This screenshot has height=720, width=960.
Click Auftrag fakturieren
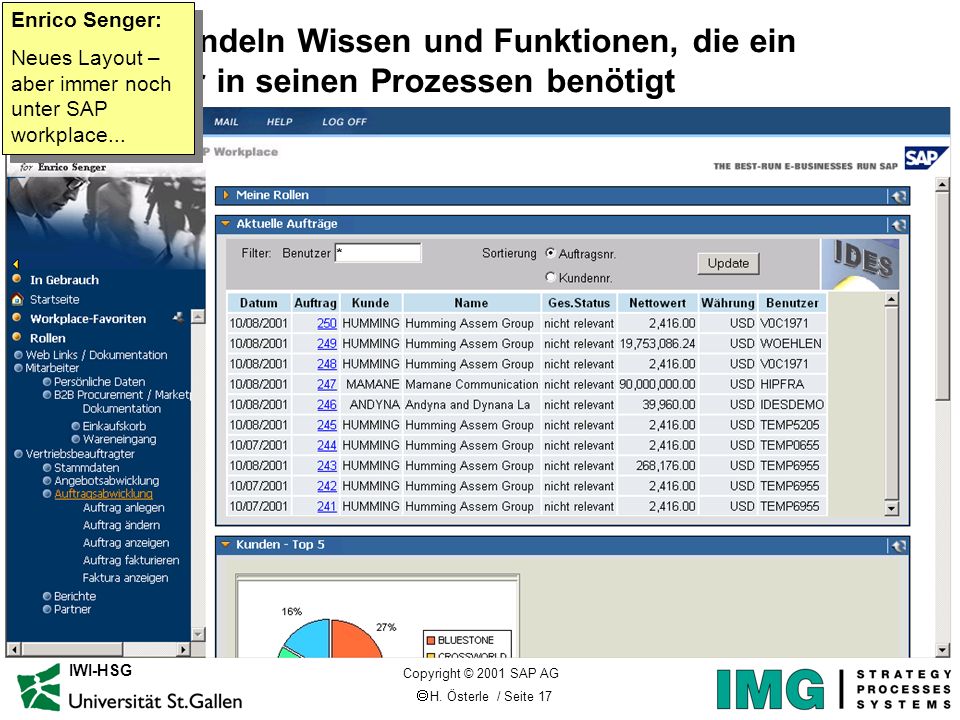click(131, 560)
